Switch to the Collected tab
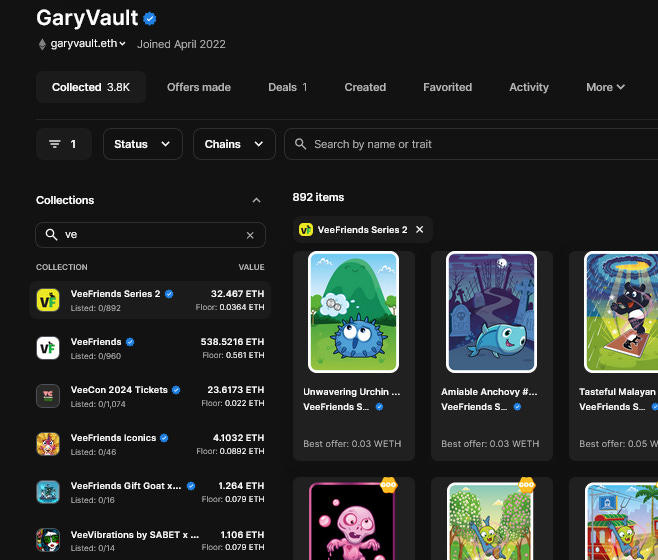This screenshot has height=560, width=658. (x=91, y=87)
